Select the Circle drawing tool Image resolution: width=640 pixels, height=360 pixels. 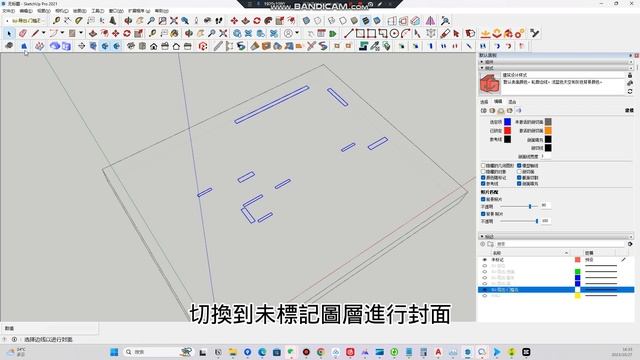pyautogui.click(x=394, y=33)
